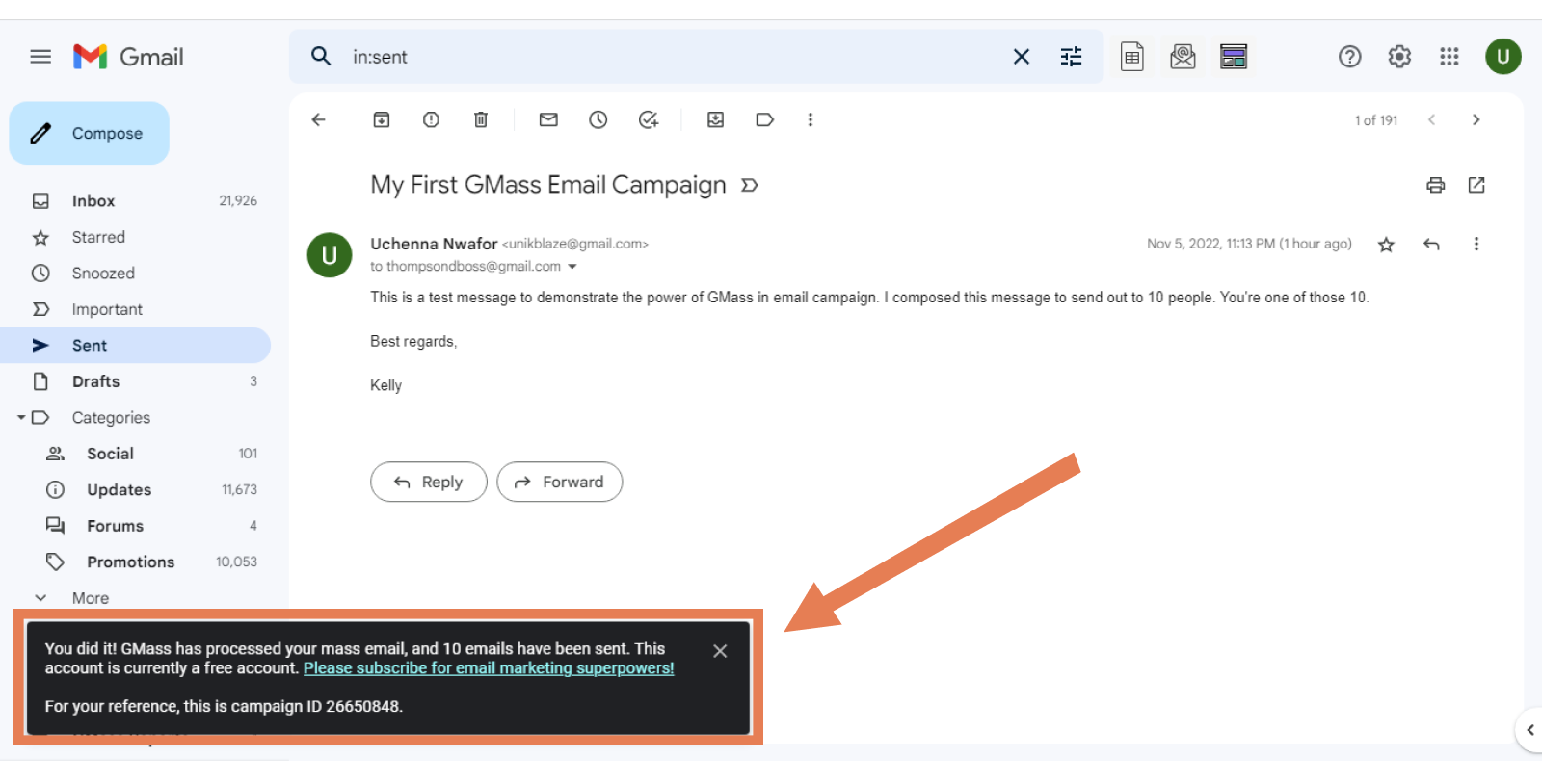
Task: Open the Google account avatar
Action: [1503, 57]
